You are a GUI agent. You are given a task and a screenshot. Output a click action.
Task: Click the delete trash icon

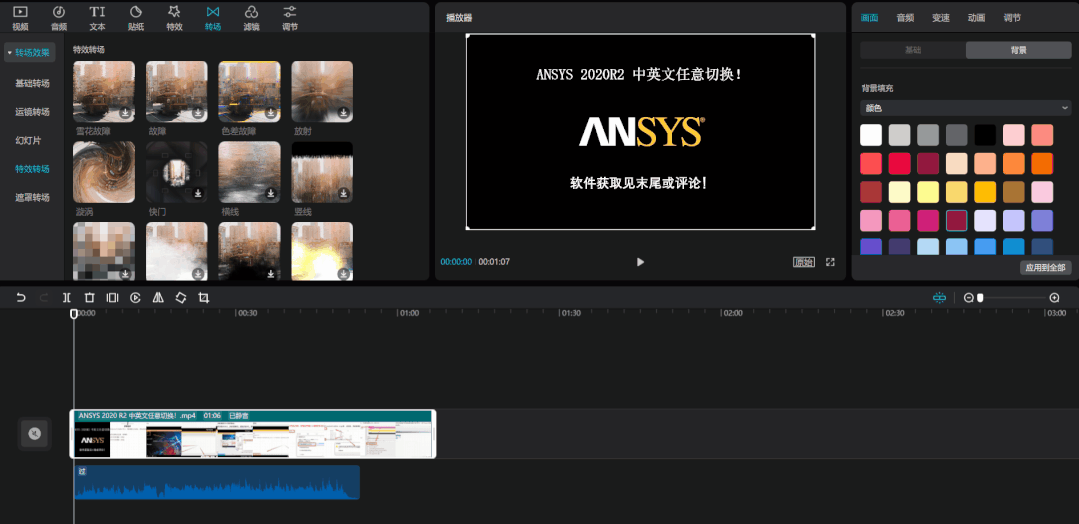pyautogui.click(x=89, y=298)
